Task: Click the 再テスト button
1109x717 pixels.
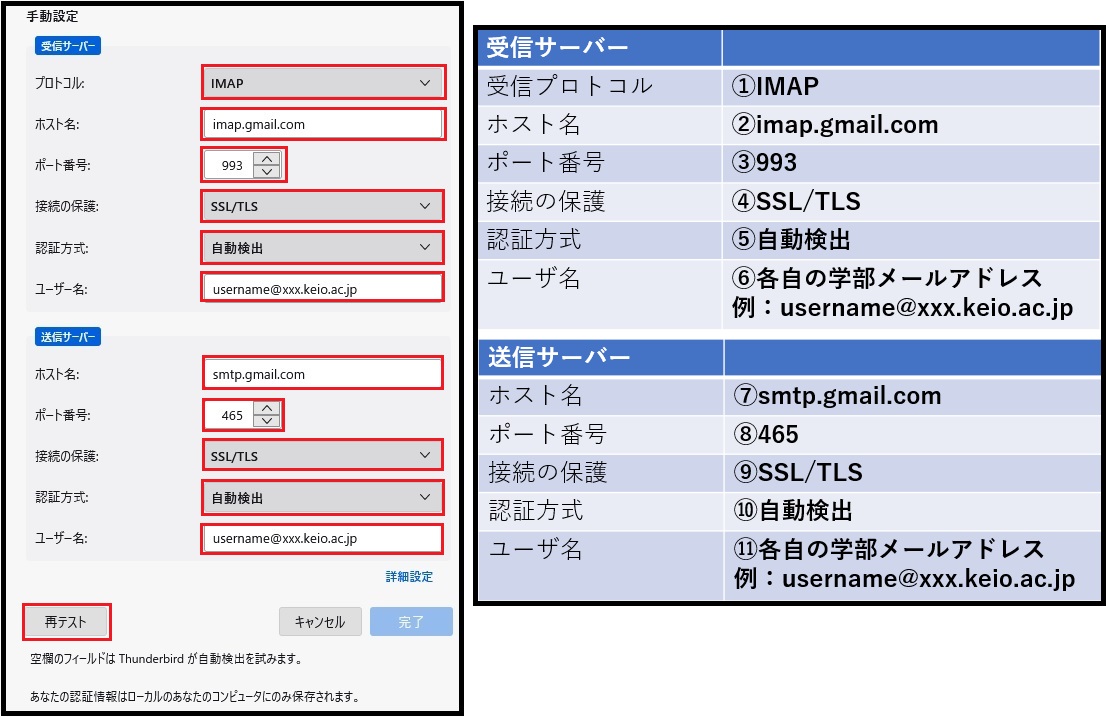Action: click(x=66, y=622)
